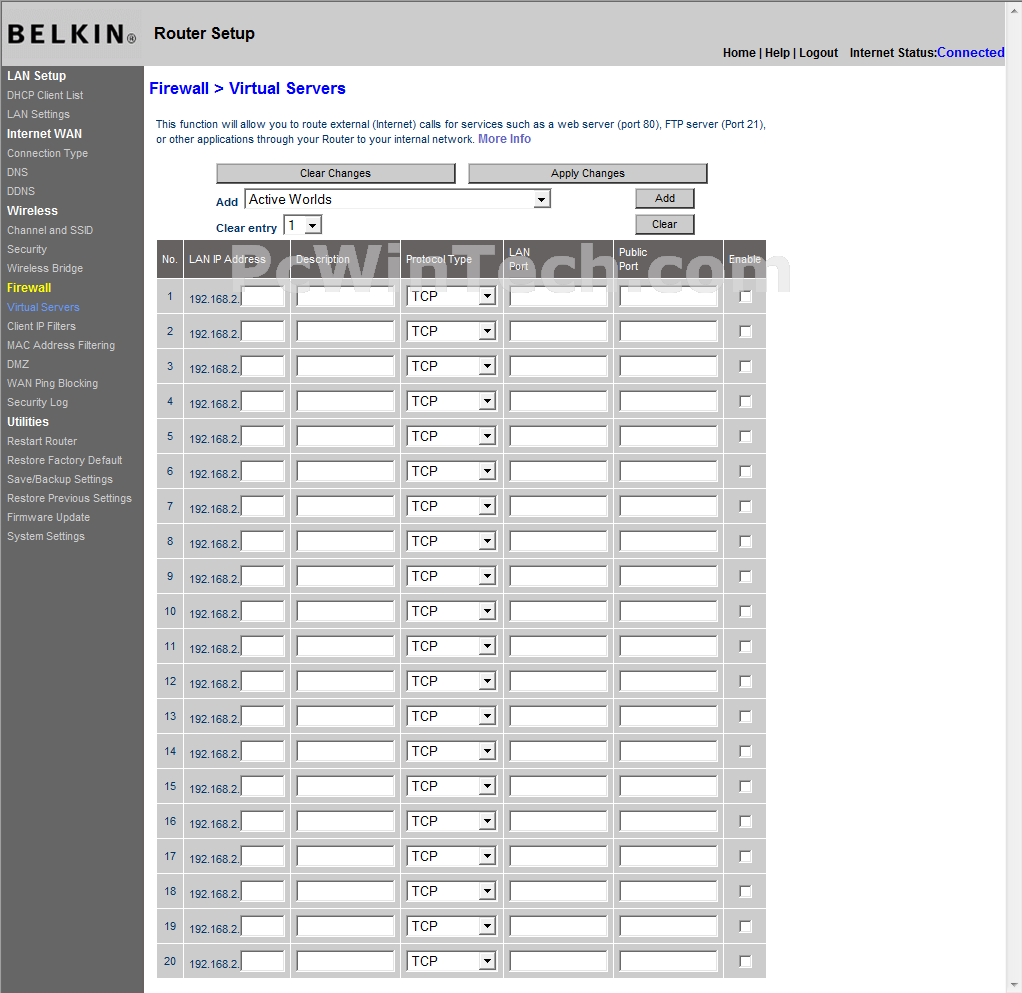Viewport: 1022px width, 993px height.
Task: Open Protocol Type dropdown on row 11
Action: point(451,646)
